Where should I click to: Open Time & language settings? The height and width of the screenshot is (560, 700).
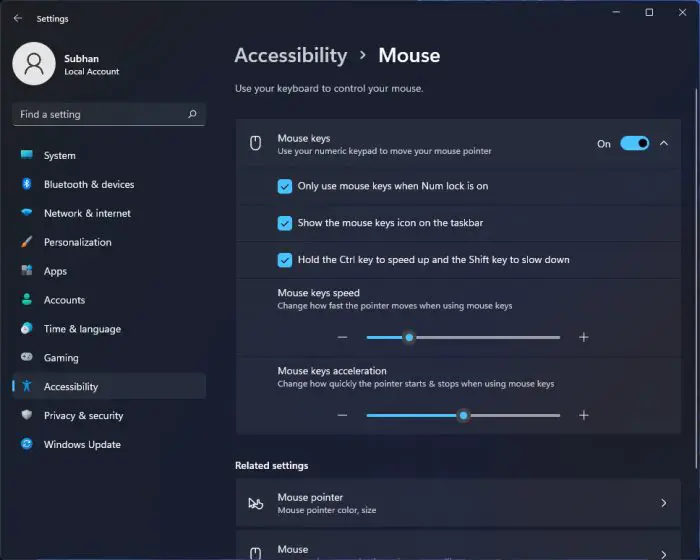point(109,329)
